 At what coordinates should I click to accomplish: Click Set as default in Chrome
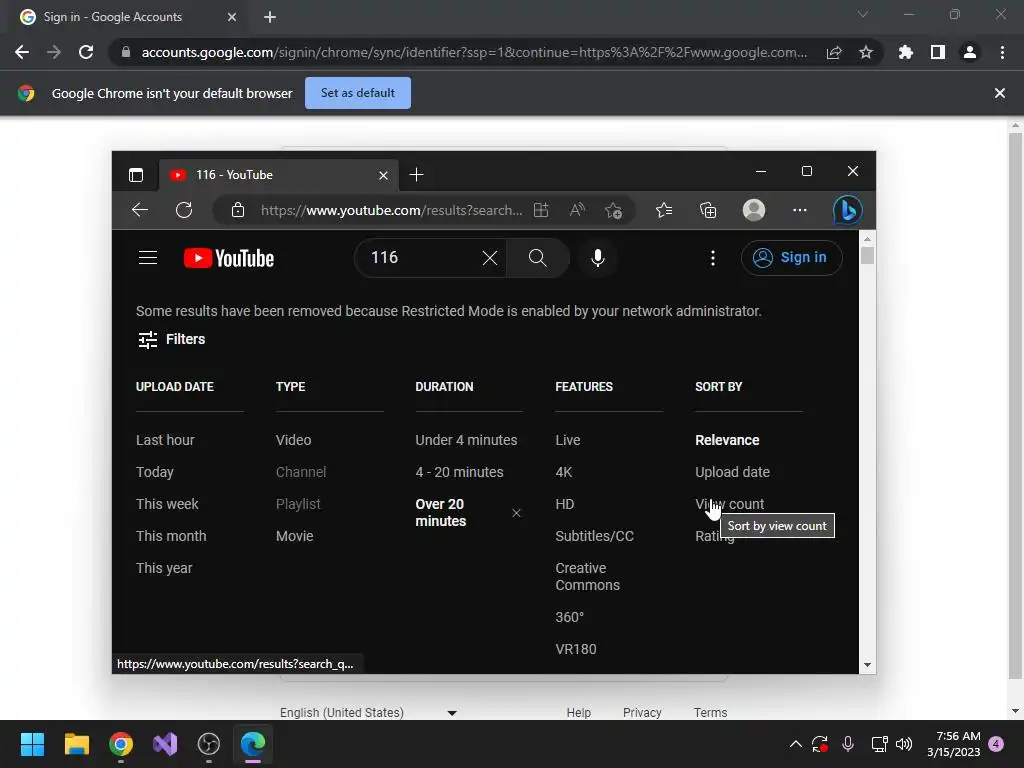coord(358,93)
